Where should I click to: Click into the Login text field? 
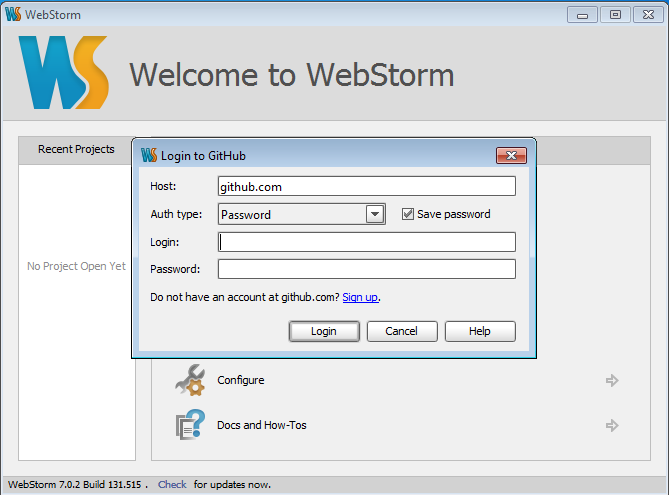click(x=366, y=242)
